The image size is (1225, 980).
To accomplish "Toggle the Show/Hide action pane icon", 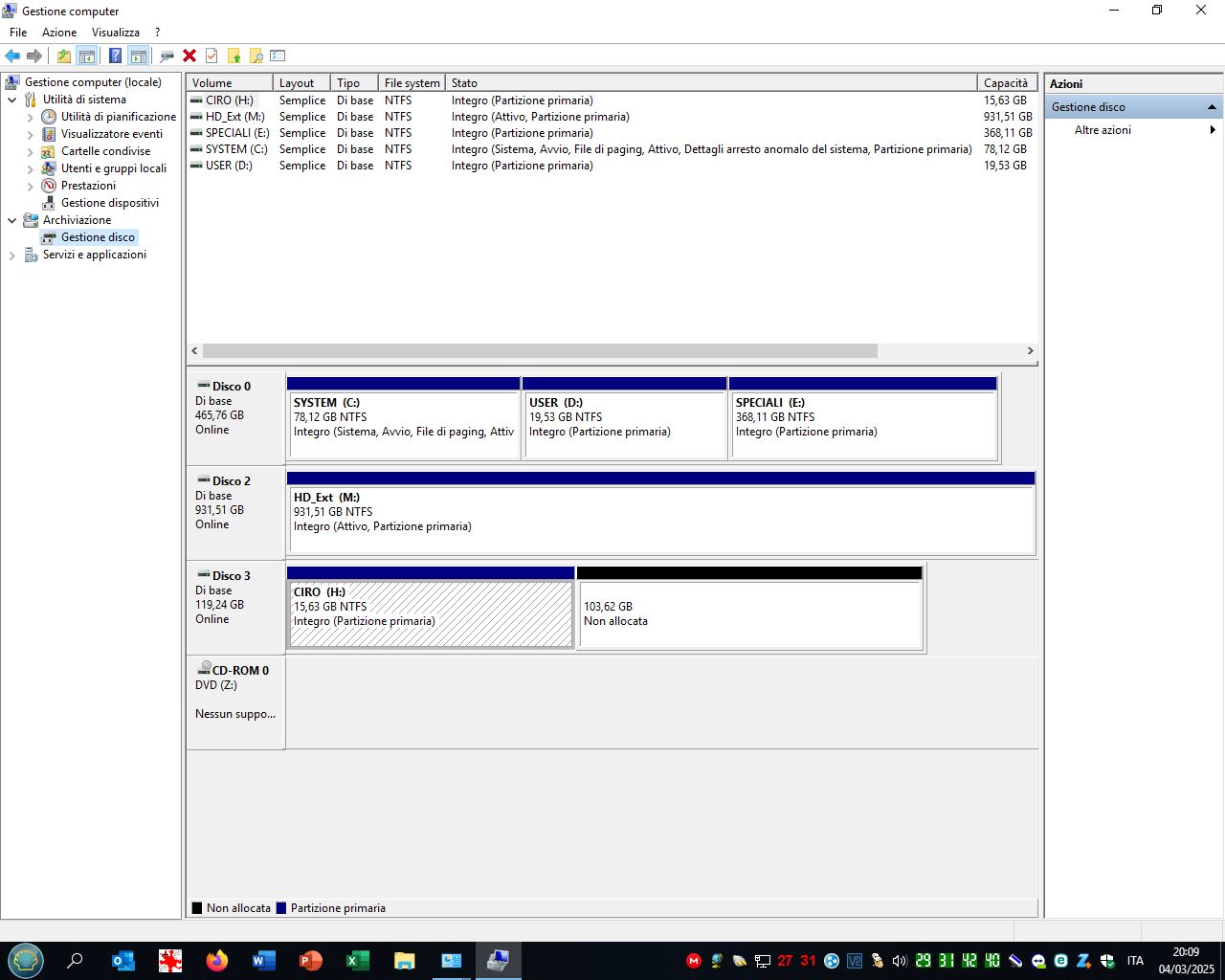I will 138,56.
